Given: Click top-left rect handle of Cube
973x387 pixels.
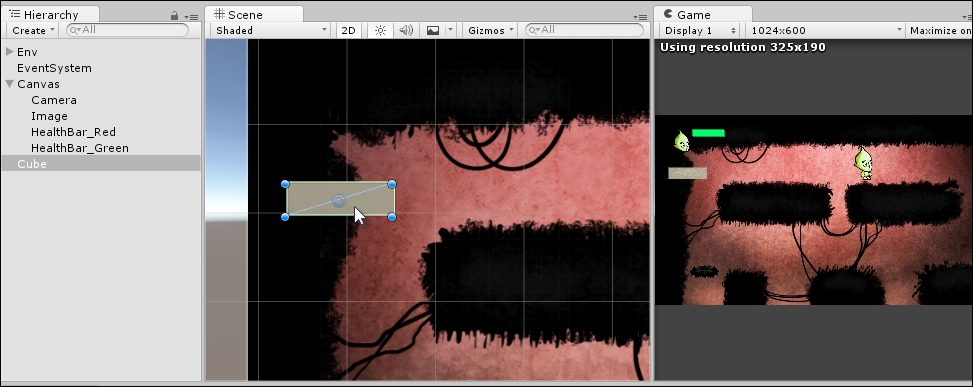Looking at the screenshot, I should click(285, 184).
